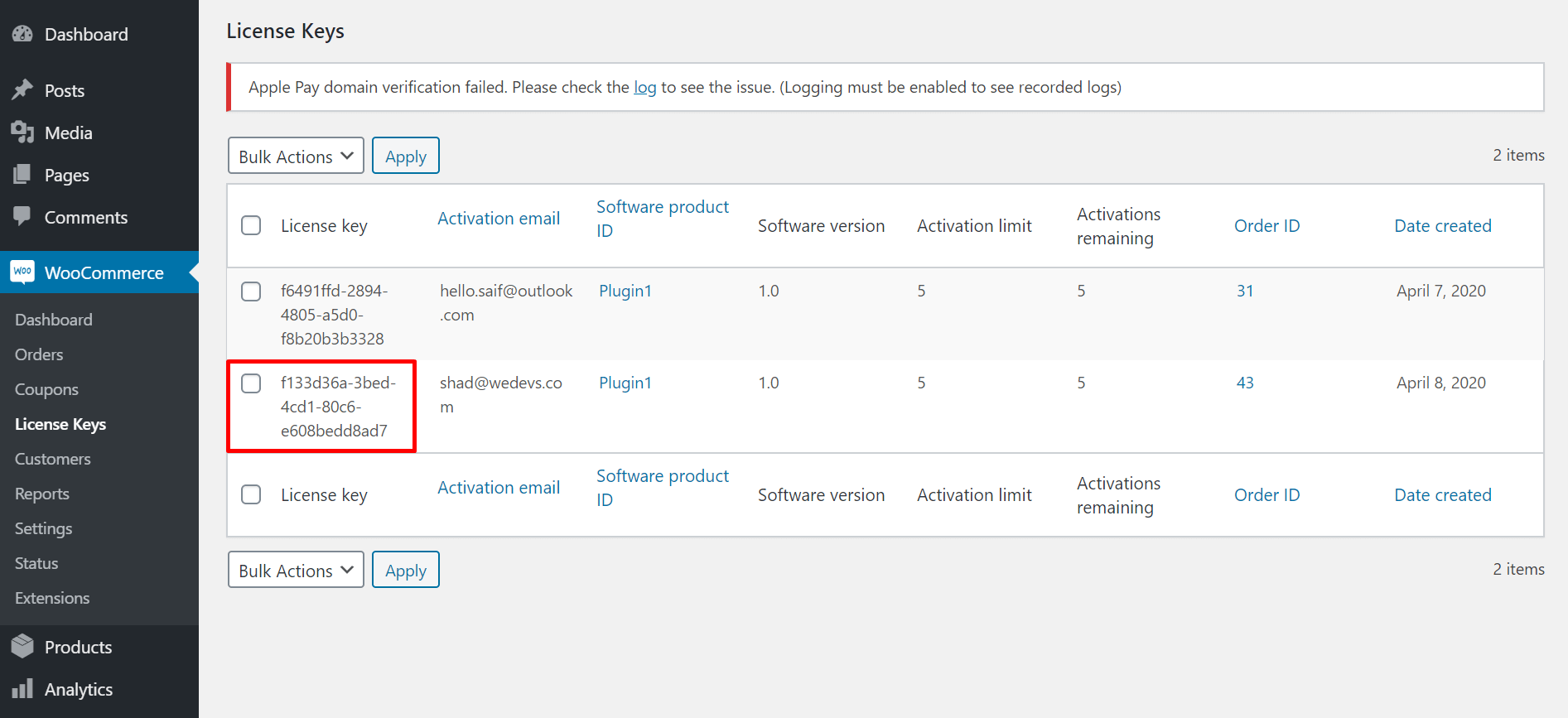This screenshot has width=1568, height=718.
Task: Go to Extensions in the WooCommerce submenu
Action: [x=52, y=598]
